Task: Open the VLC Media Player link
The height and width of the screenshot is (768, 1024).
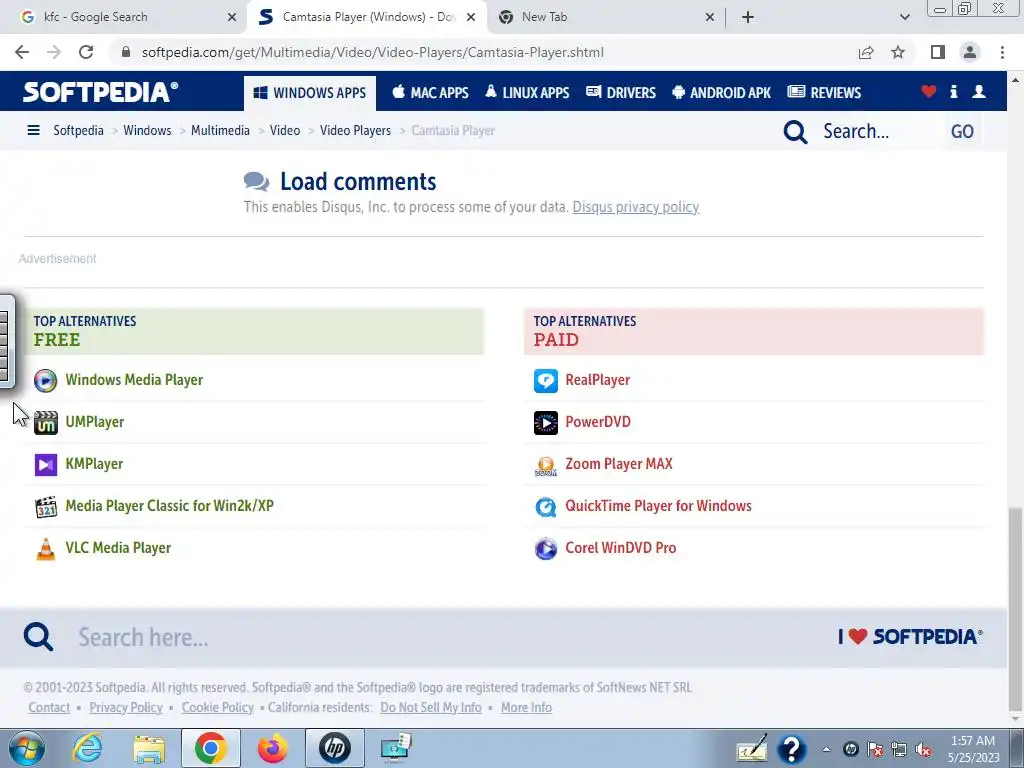Action: coord(118,548)
